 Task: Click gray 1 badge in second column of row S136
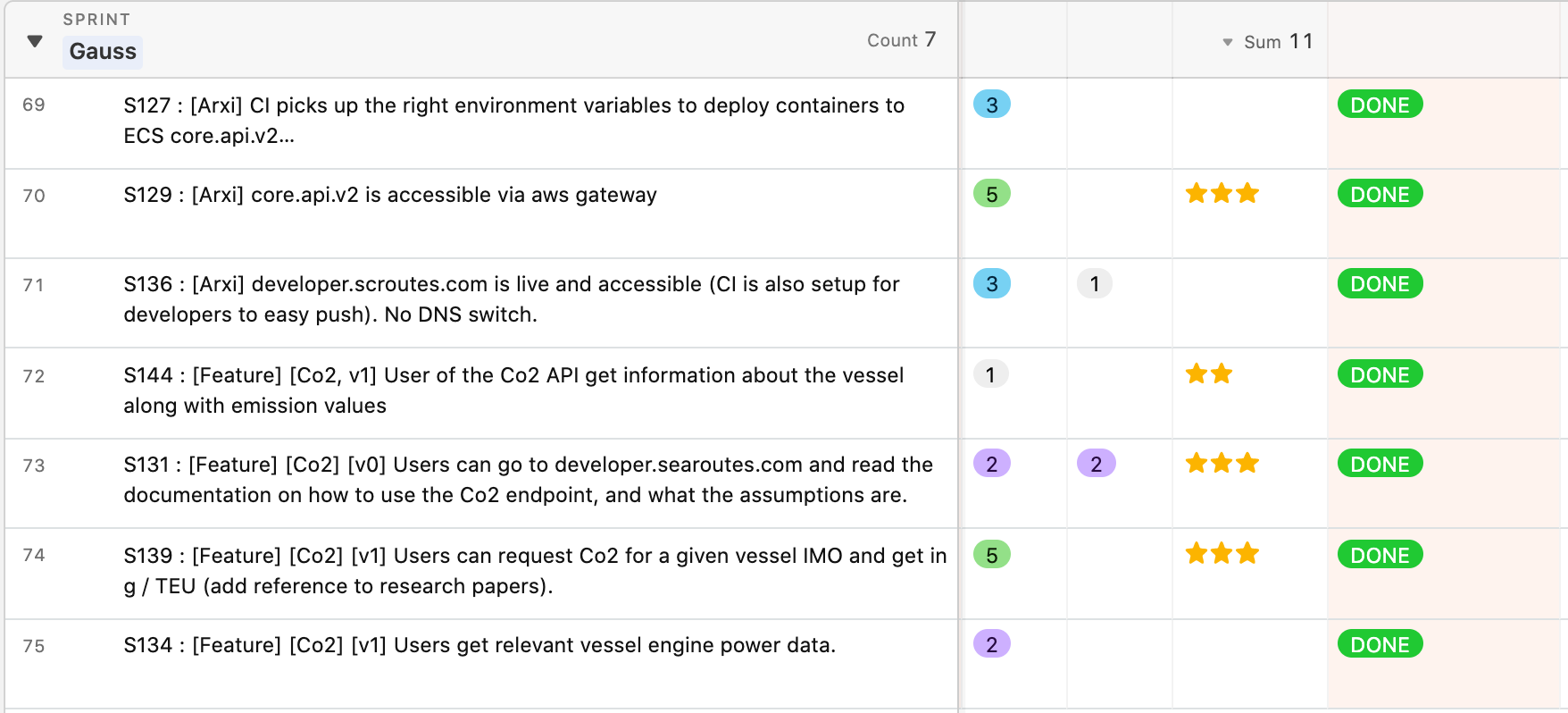1095,283
